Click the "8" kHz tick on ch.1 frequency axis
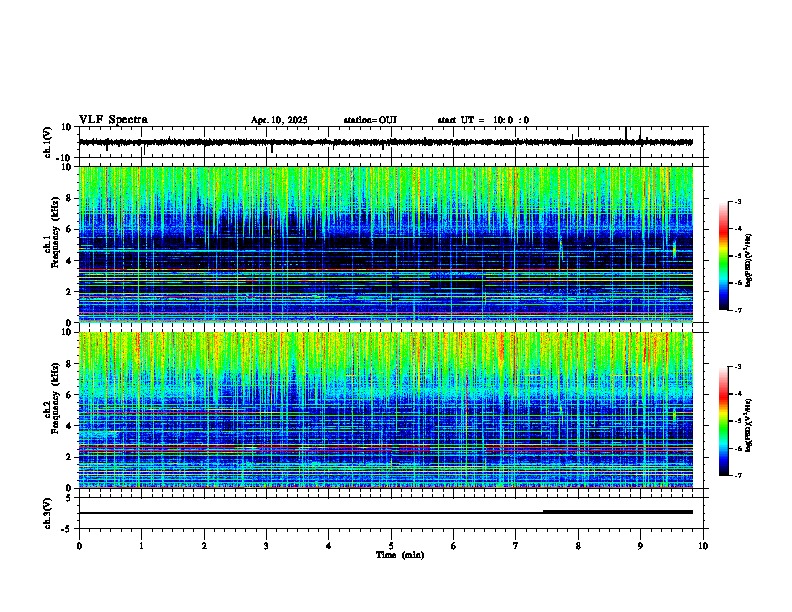The height and width of the screenshot is (612, 792). point(70,198)
